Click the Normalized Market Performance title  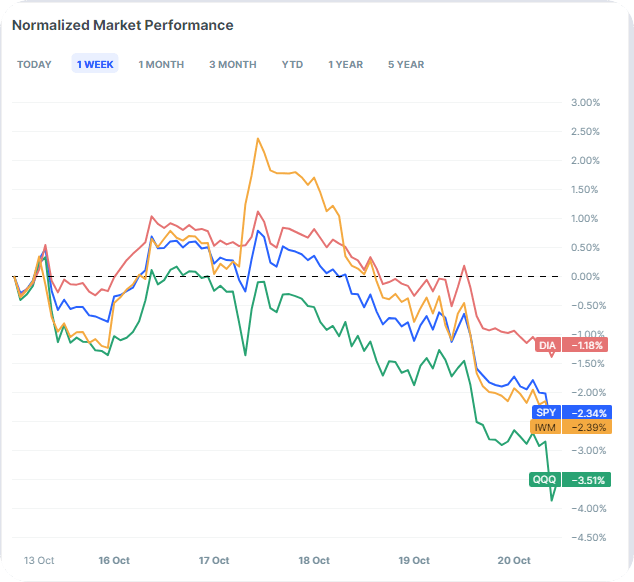point(122,25)
